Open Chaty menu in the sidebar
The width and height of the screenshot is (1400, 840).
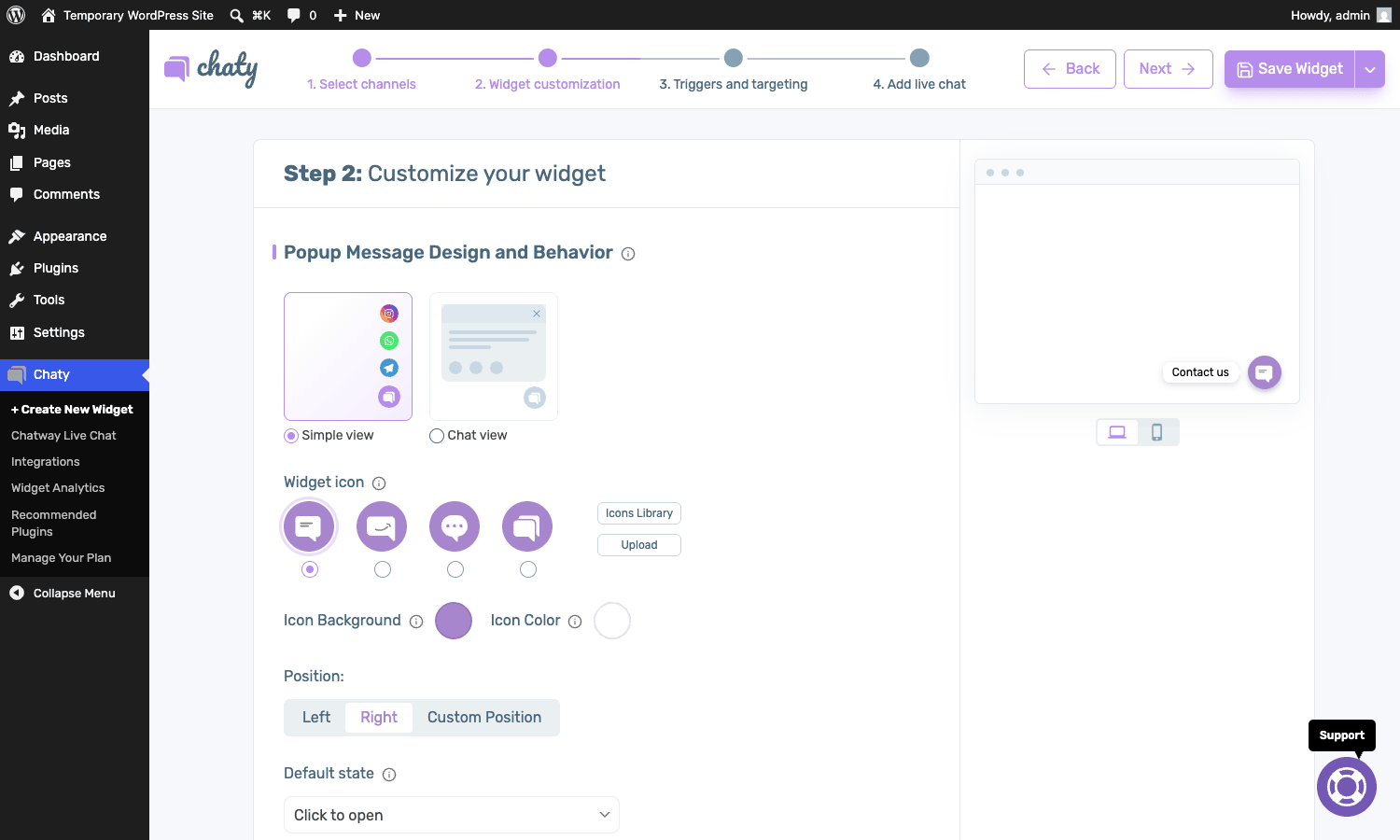click(x=75, y=374)
